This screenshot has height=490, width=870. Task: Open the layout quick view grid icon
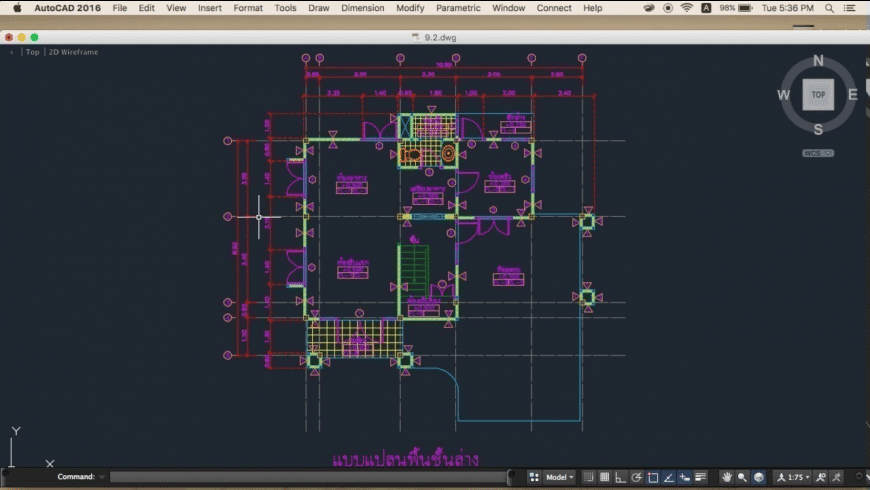click(x=534, y=478)
